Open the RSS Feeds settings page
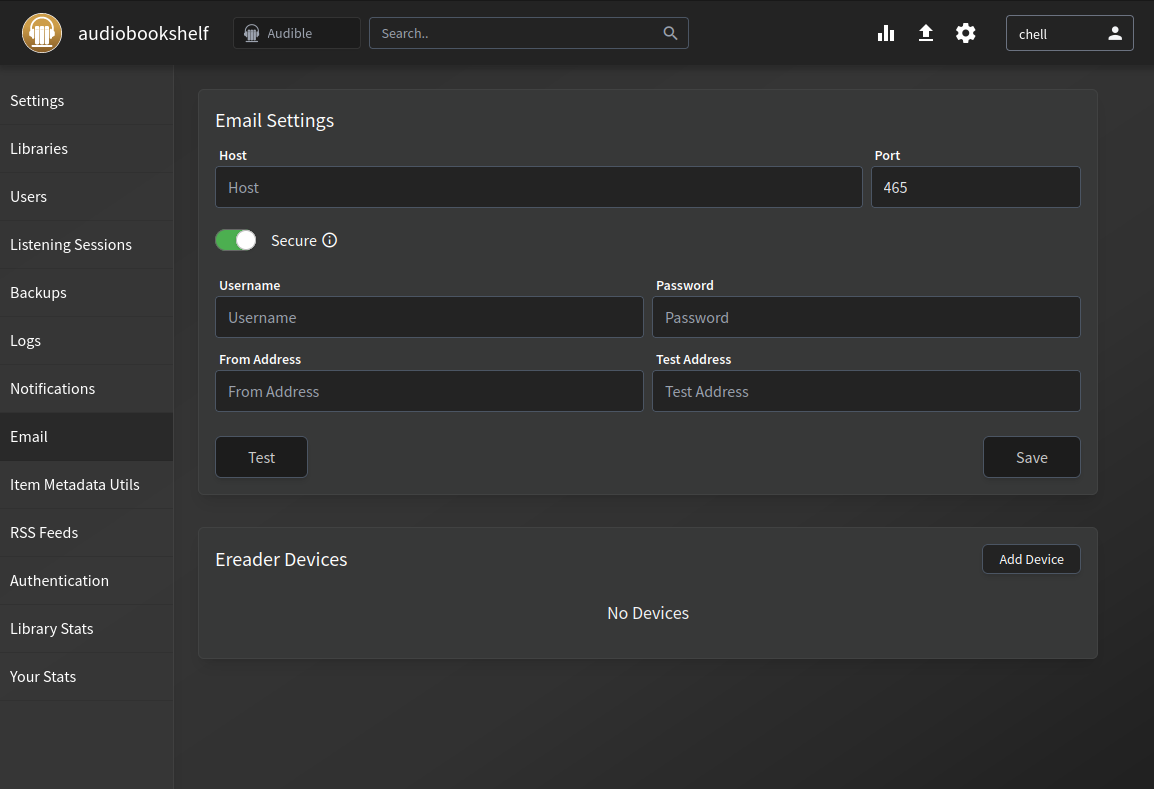 (x=44, y=532)
